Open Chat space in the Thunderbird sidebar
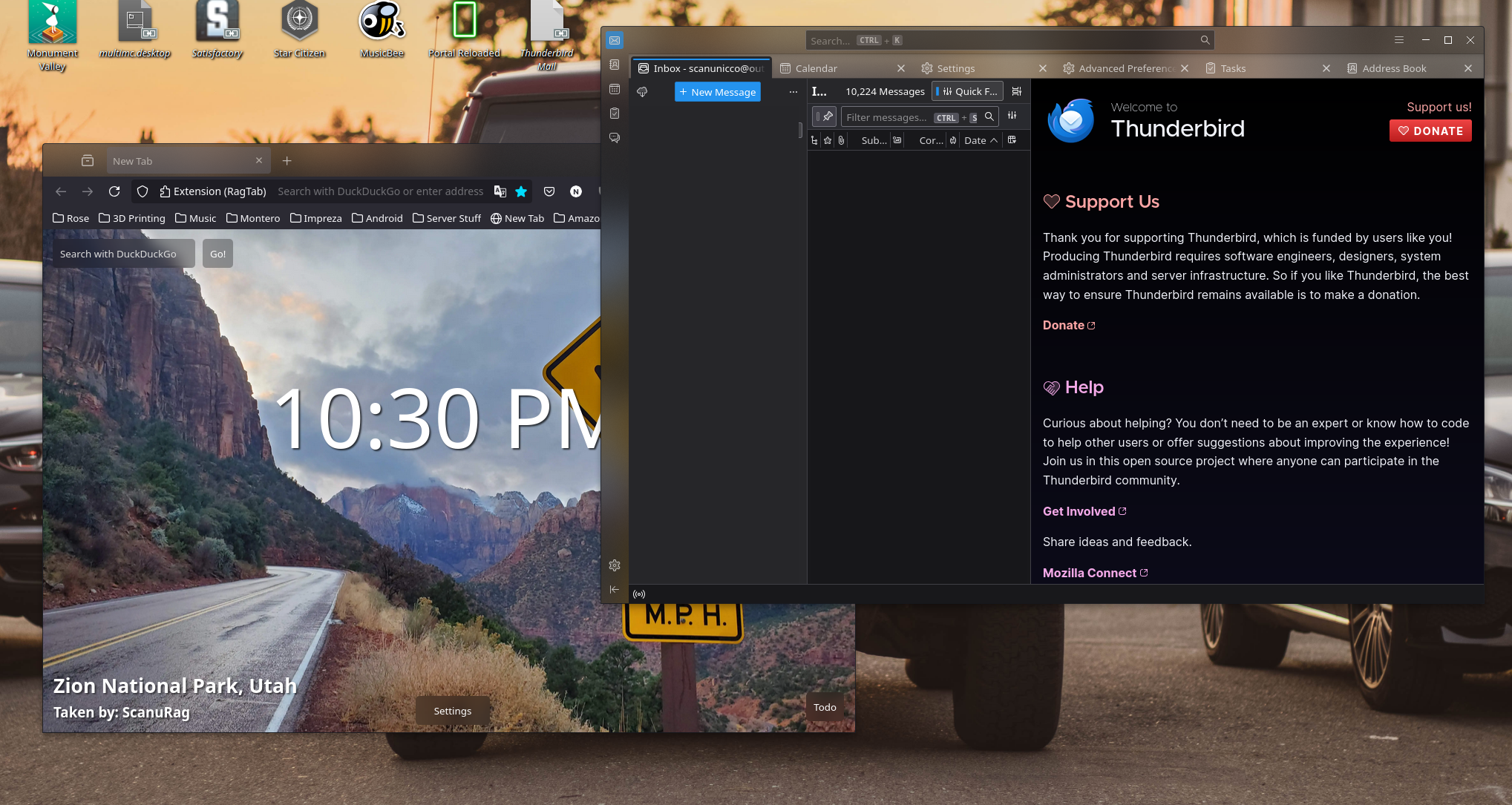Screen dimensions: 1512x805 click(615, 138)
